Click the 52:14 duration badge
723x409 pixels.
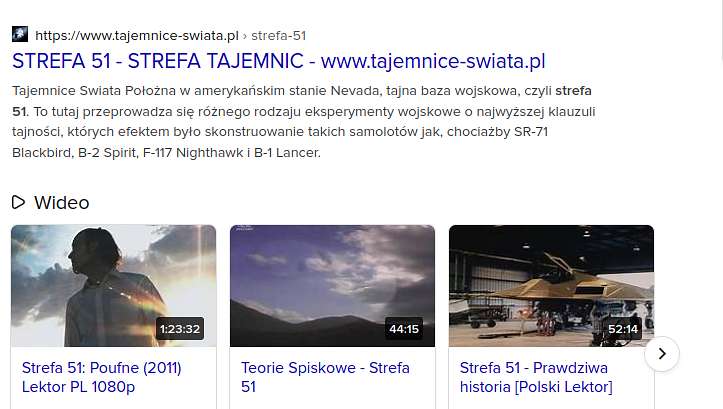click(x=623, y=329)
